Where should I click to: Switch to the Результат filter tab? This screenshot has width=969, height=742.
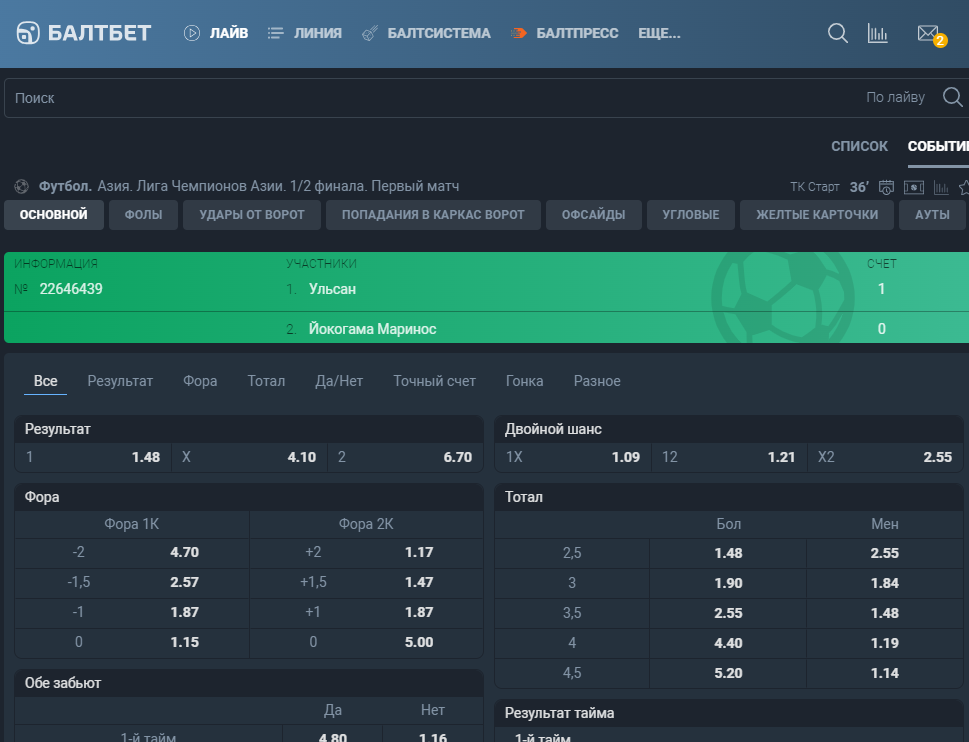tap(120, 381)
